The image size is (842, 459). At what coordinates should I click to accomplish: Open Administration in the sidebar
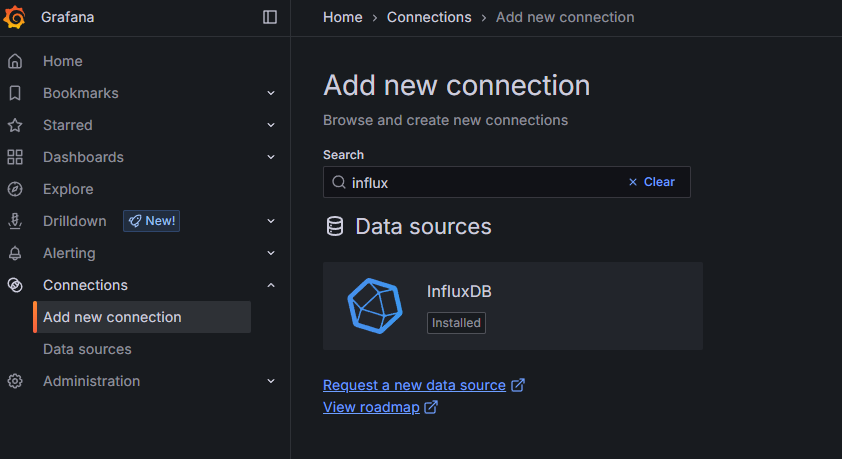click(91, 381)
